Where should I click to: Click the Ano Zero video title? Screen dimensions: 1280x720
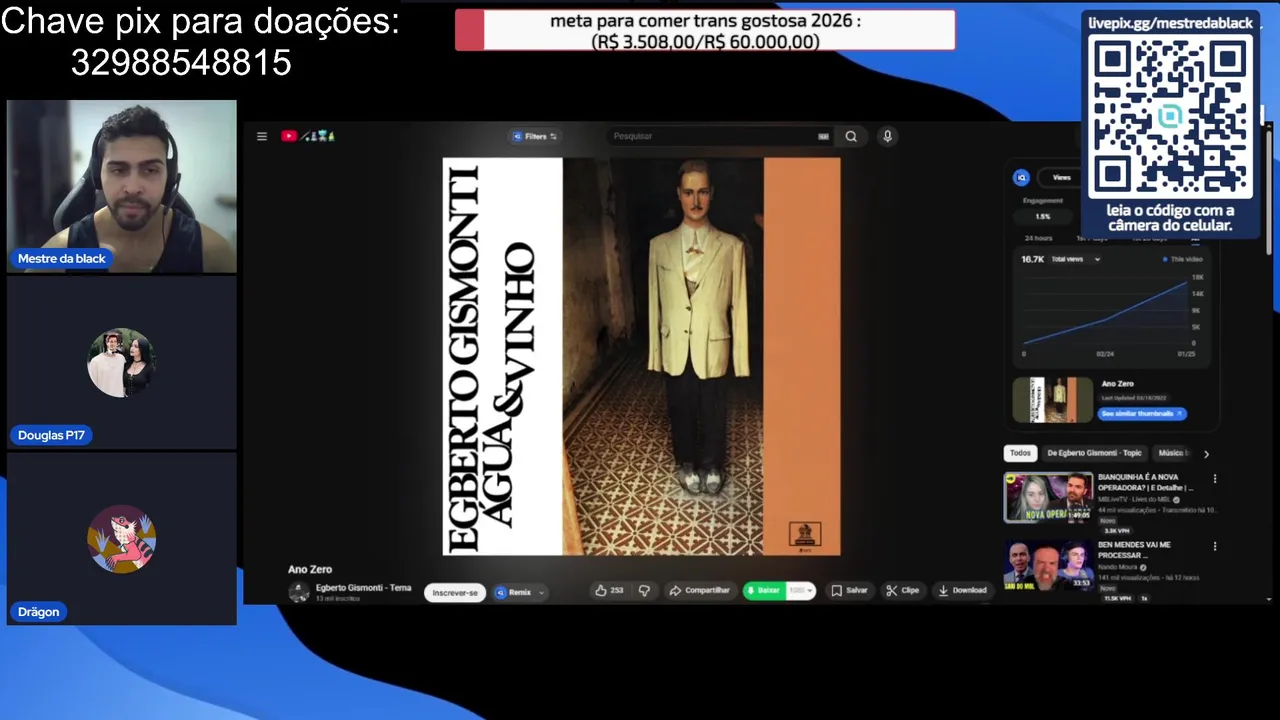[310, 569]
